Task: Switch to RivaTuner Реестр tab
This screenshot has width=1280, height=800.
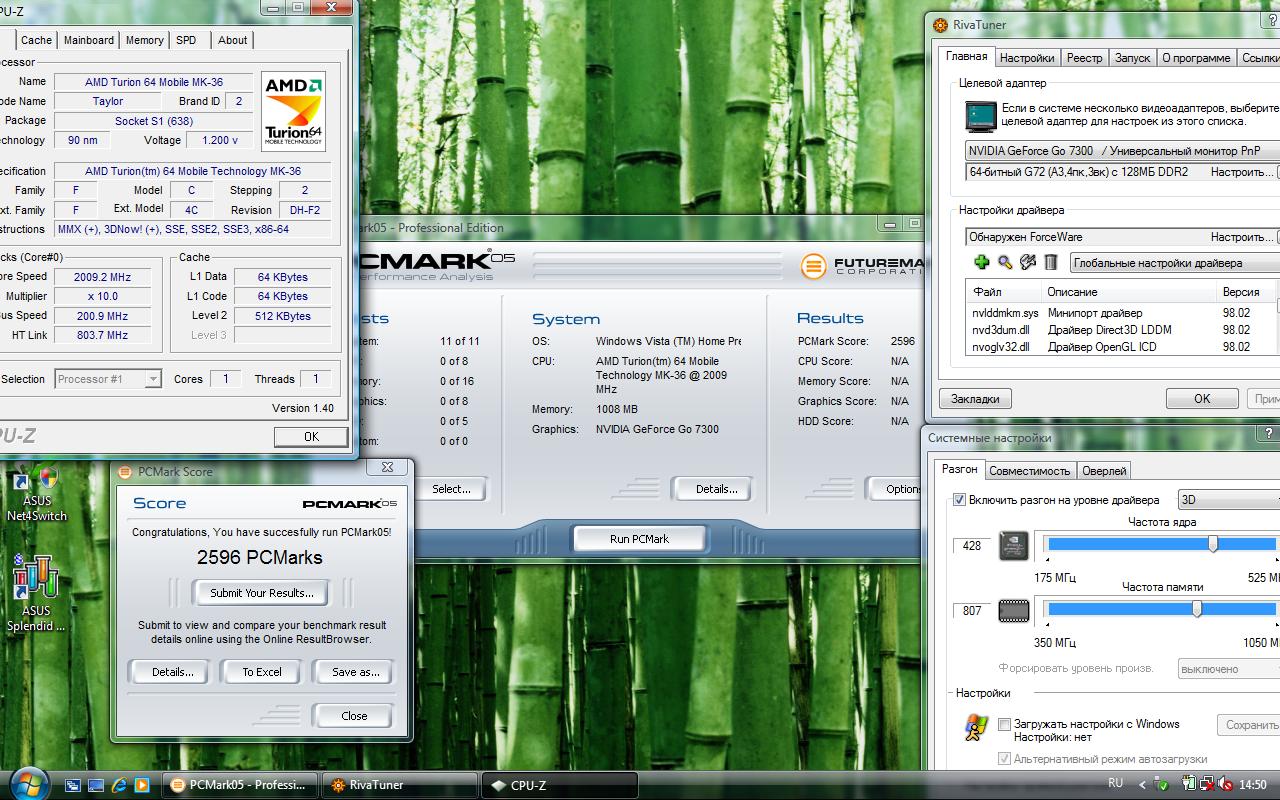Action: (1084, 58)
